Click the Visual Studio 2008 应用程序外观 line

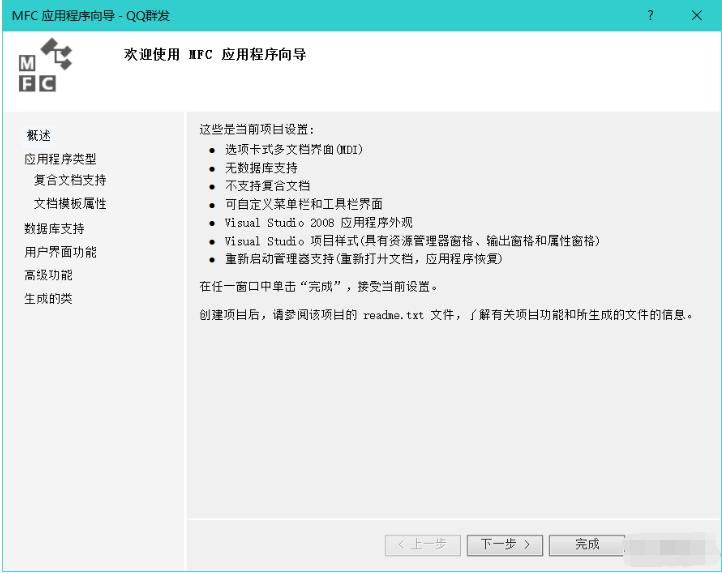coord(318,223)
